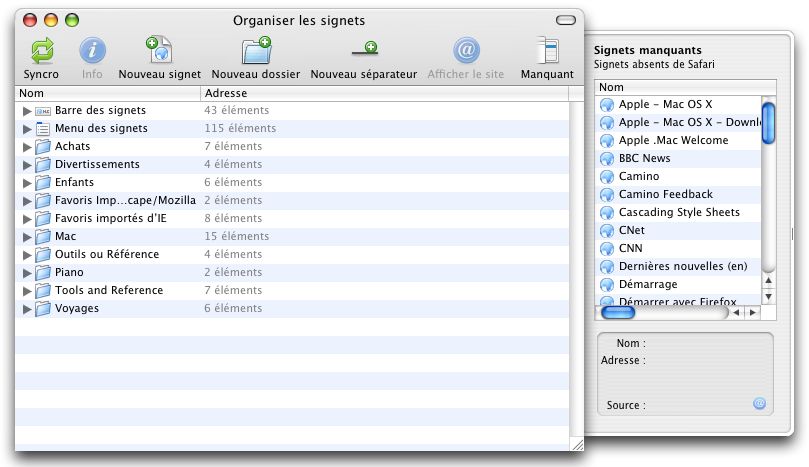Viewport: 809px width, 467px height.
Task: Click the window resize grip corner
Action: [x=577, y=444]
